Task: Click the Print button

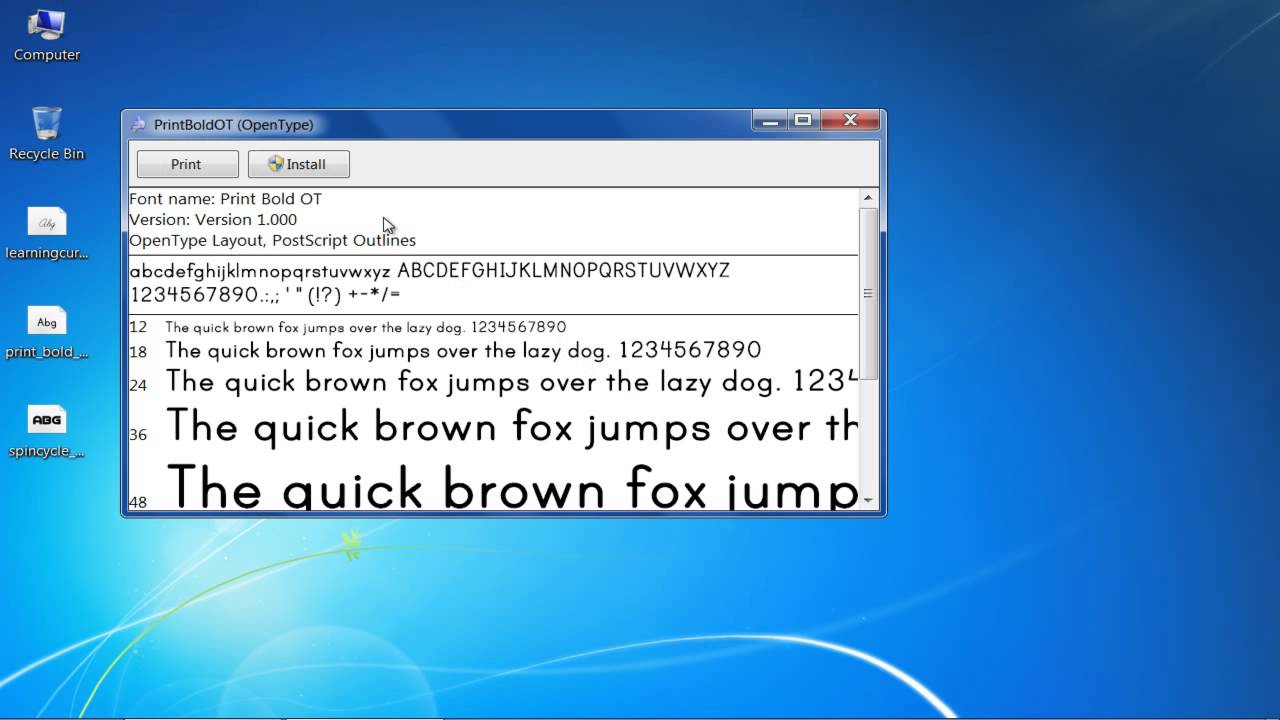Action: click(x=187, y=164)
